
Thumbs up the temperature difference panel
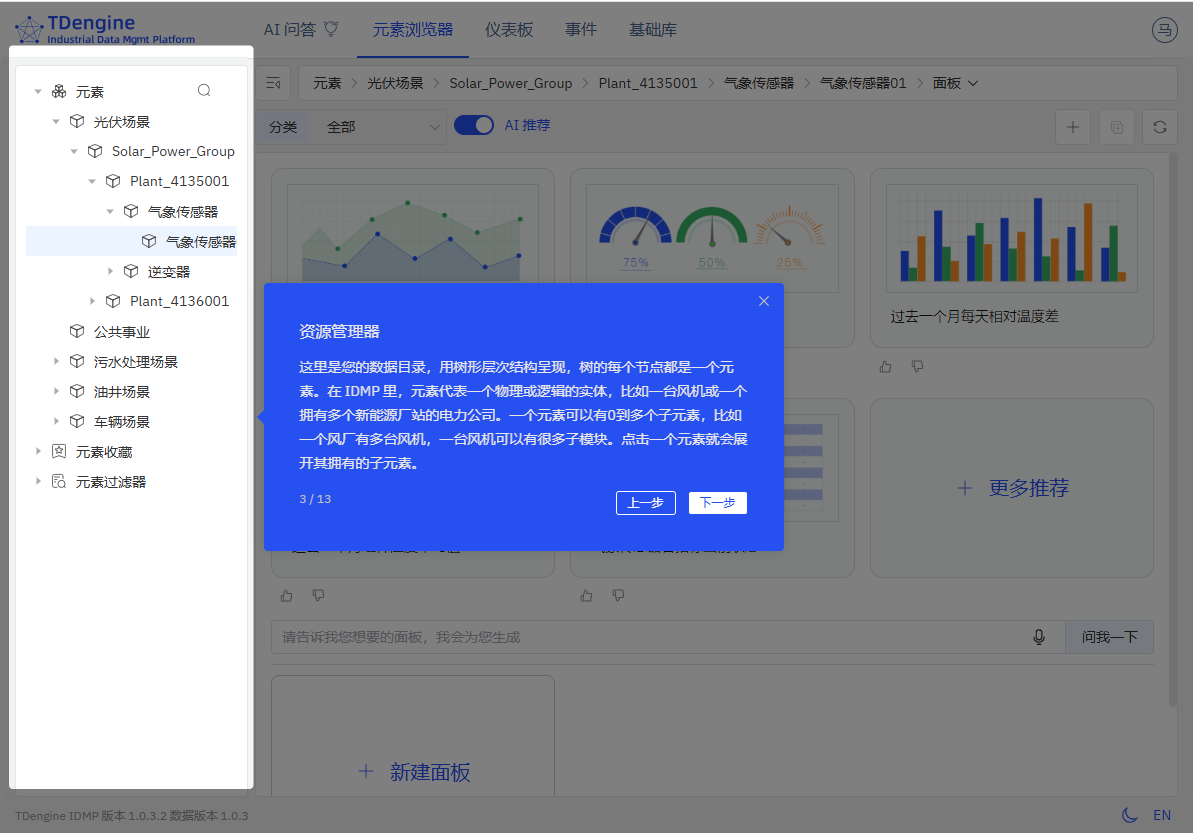pyautogui.click(x=885, y=367)
